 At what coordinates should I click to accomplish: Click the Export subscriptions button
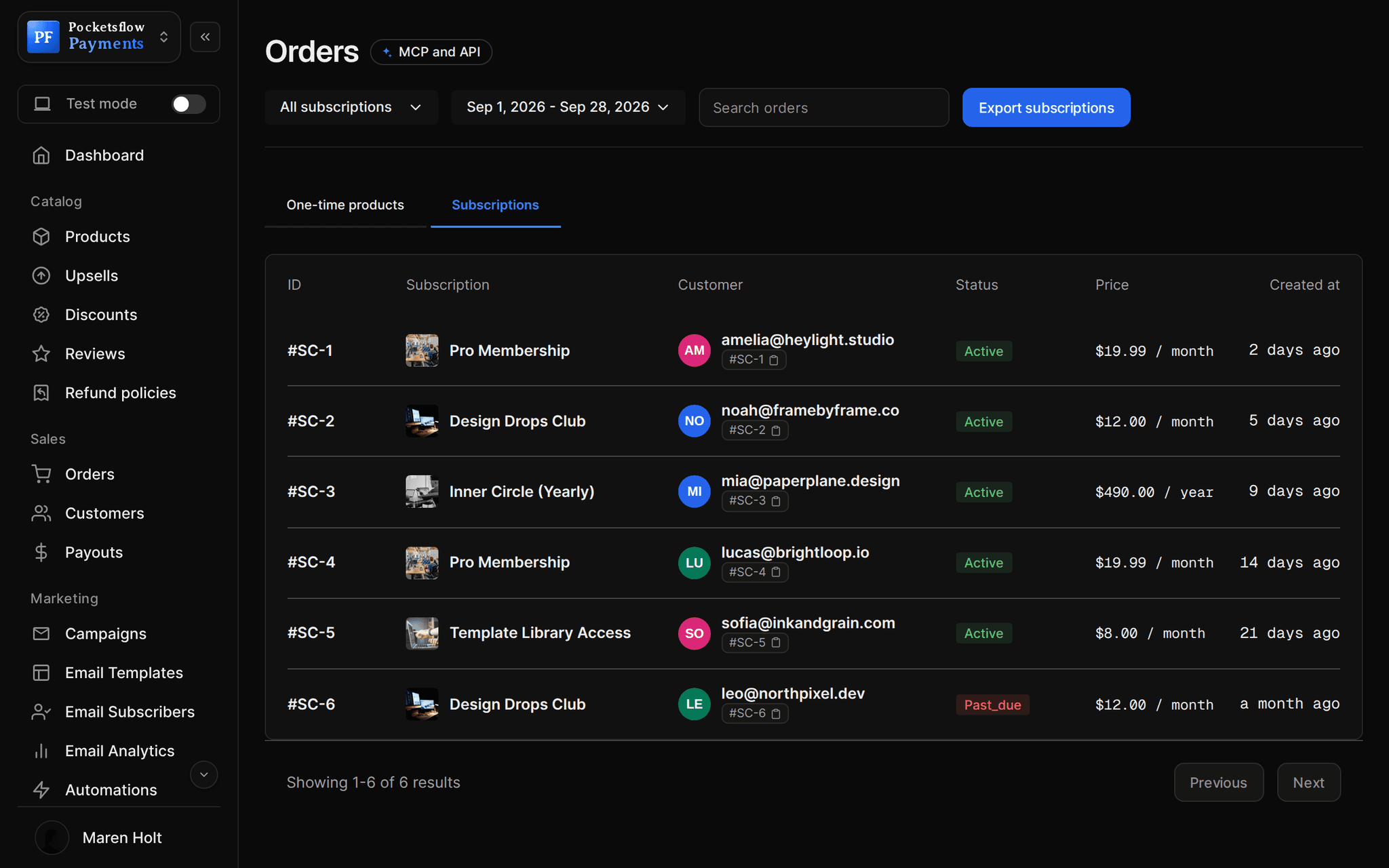click(x=1046, y=107)
